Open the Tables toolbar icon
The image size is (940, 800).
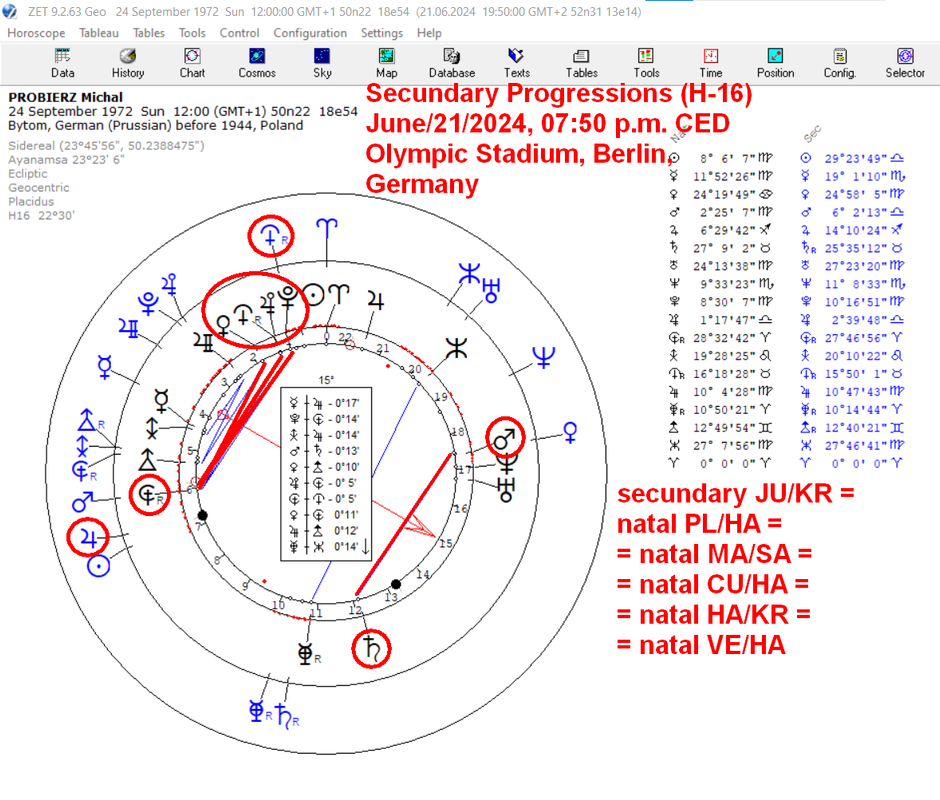click(582, 64)
